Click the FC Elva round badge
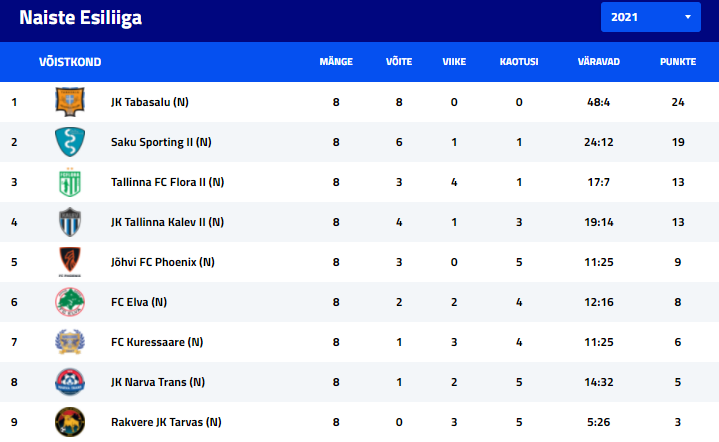The width and height of the screenshot is (719, 442). pyautogui.click(x=70, y=302)
